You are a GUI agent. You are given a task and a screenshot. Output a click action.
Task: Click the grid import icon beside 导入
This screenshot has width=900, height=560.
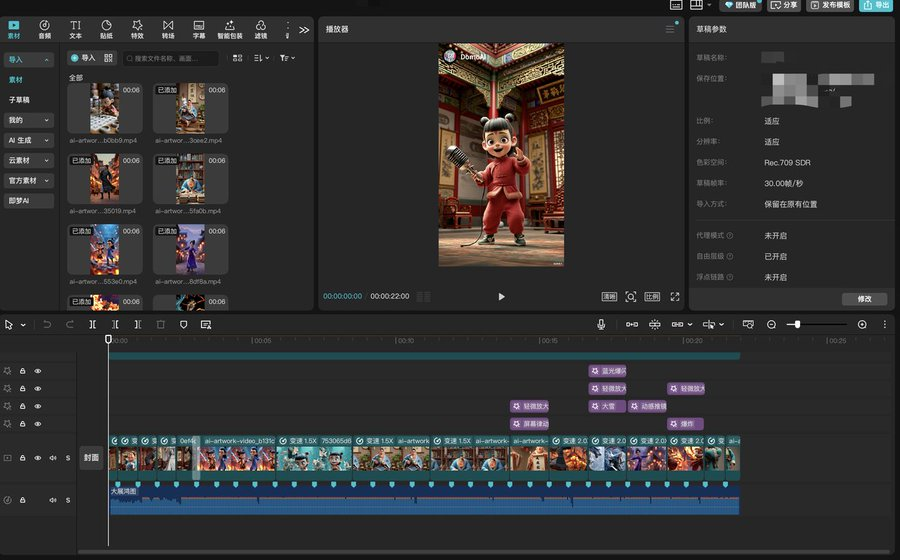[x=108, y=58]
